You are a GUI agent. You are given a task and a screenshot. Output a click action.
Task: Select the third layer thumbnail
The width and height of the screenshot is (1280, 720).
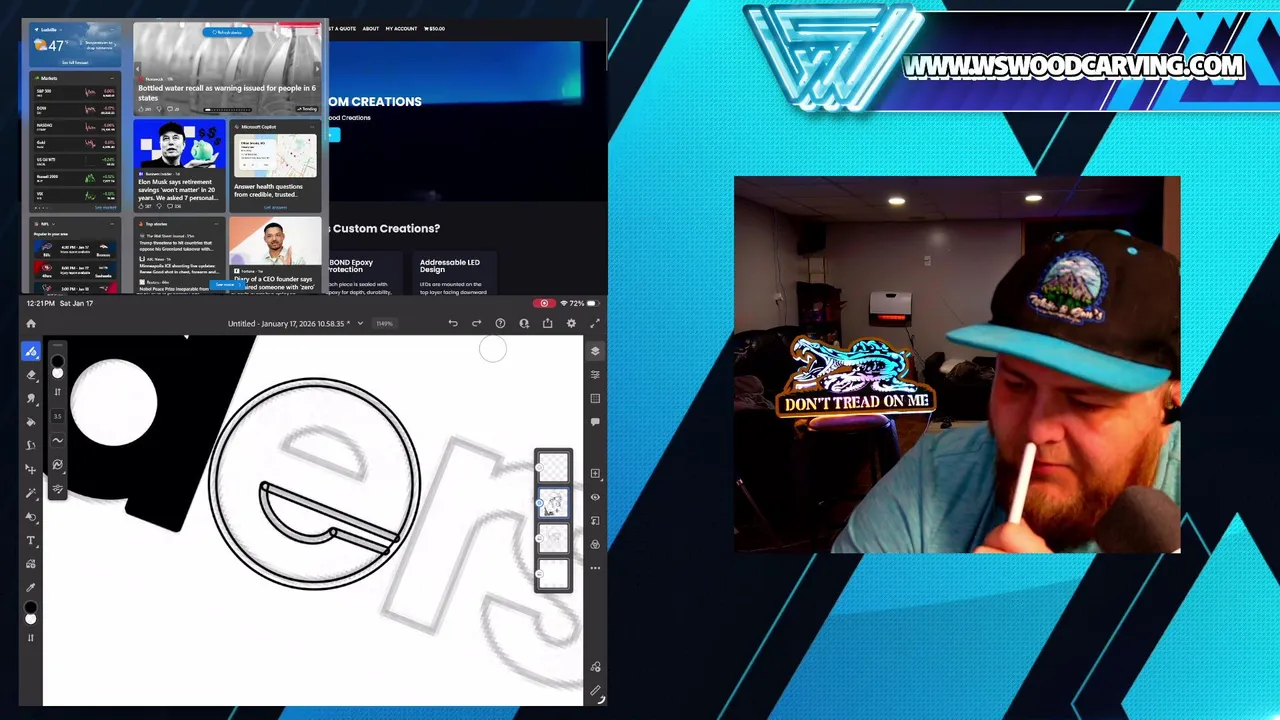pyautogui.click(x=553, y=538)
